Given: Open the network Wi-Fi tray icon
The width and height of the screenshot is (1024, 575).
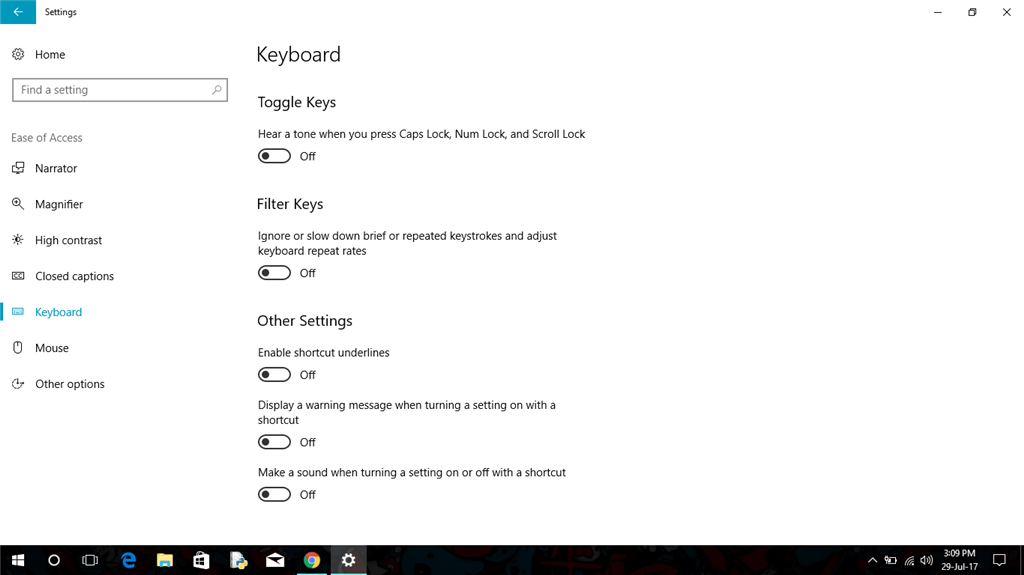Looking at the screenshot, I should point(909,560).
